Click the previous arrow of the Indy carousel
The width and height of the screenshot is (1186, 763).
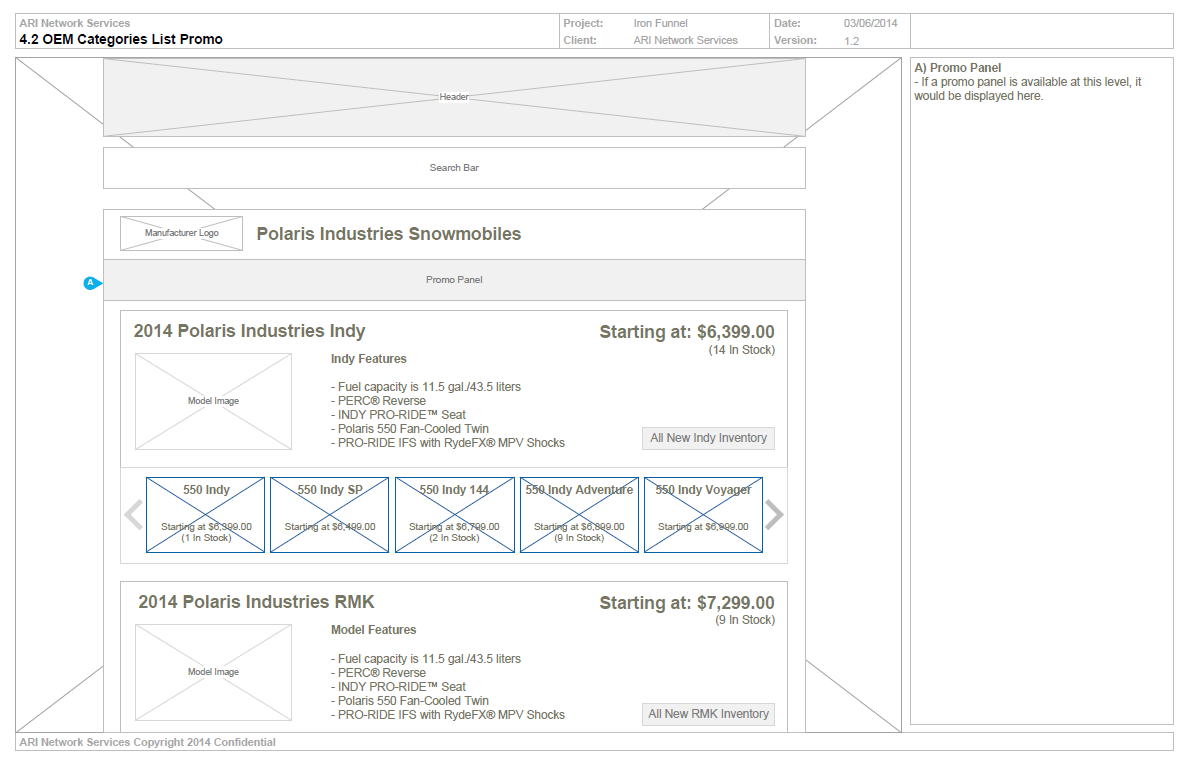[134, 515]
